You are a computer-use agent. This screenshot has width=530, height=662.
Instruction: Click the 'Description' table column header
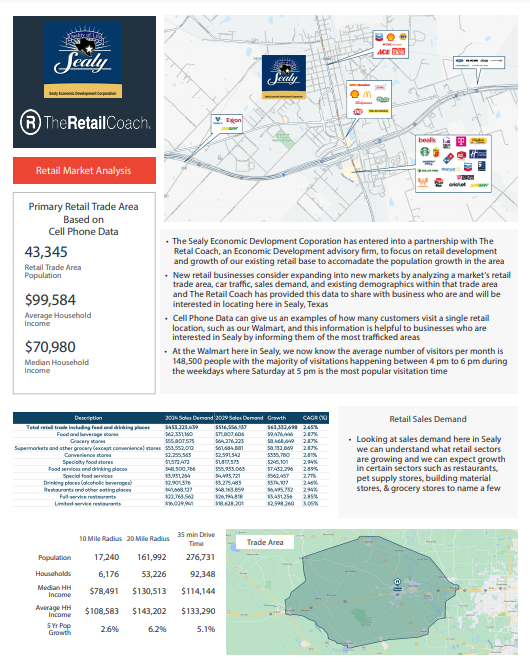pyautogui.click(x=89, y=418)
